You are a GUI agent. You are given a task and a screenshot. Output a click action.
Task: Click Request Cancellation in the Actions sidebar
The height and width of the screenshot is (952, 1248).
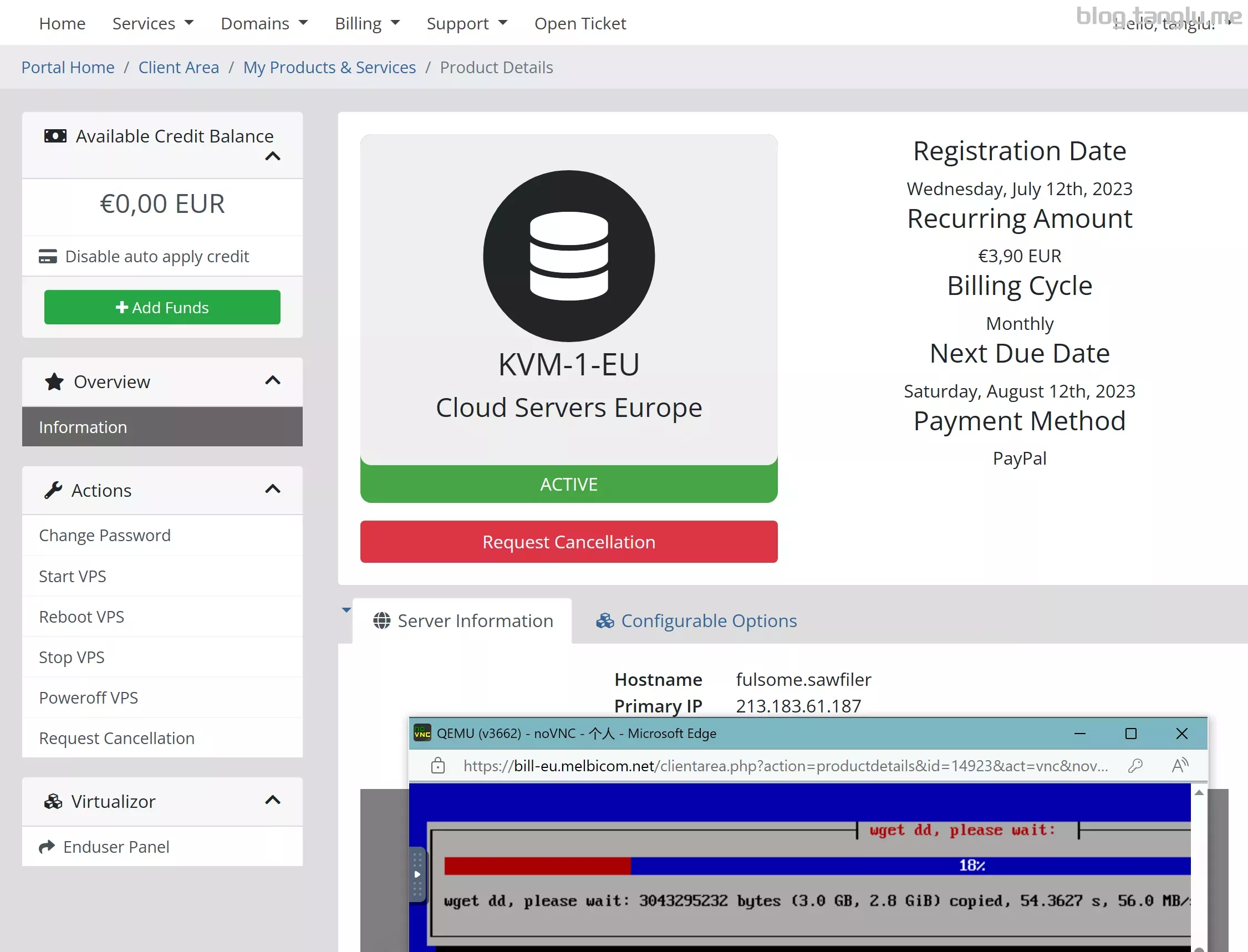click(x=162, y=738)
